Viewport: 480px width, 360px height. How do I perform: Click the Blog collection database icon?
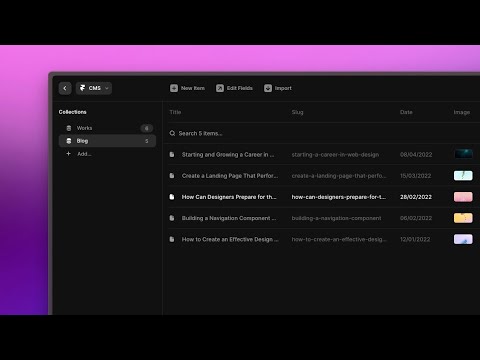pos(69,141)
